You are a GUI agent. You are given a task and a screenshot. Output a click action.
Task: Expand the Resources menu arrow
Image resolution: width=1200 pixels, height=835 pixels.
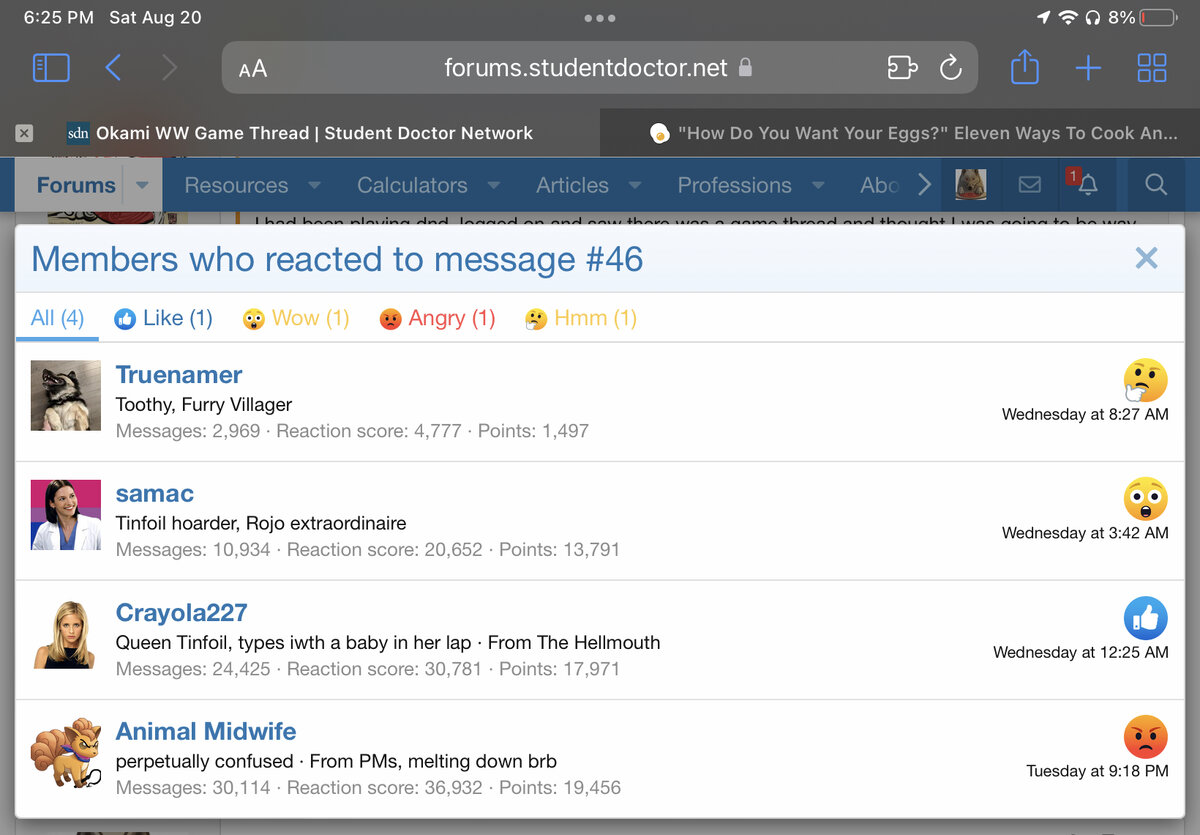[314, 185]
